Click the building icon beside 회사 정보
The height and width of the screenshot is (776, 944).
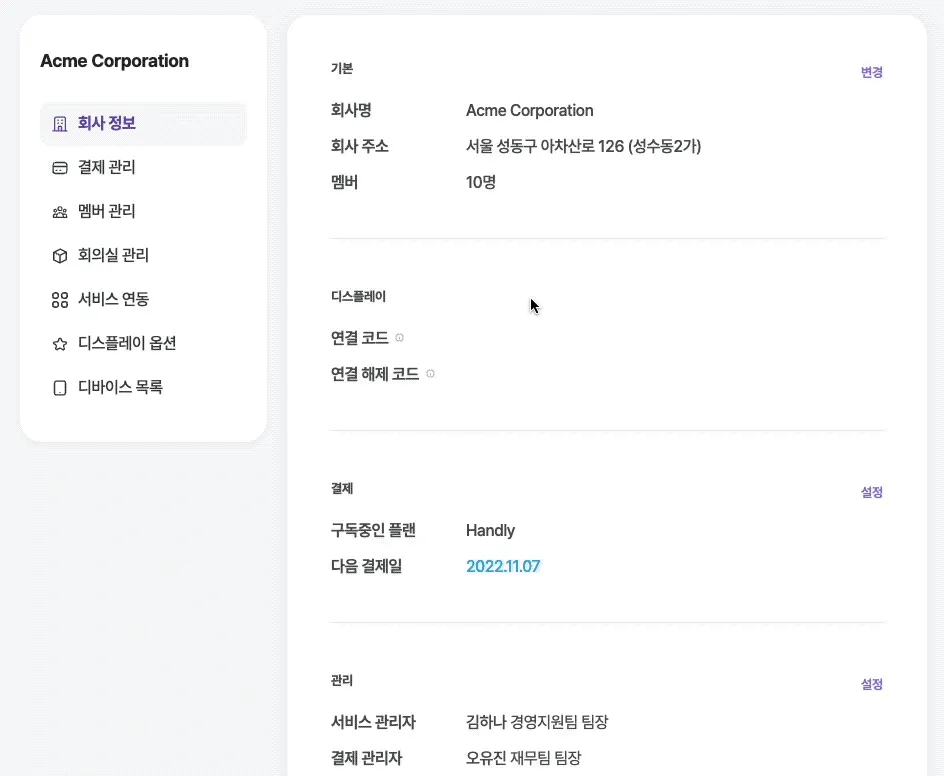tap(60, 124)
